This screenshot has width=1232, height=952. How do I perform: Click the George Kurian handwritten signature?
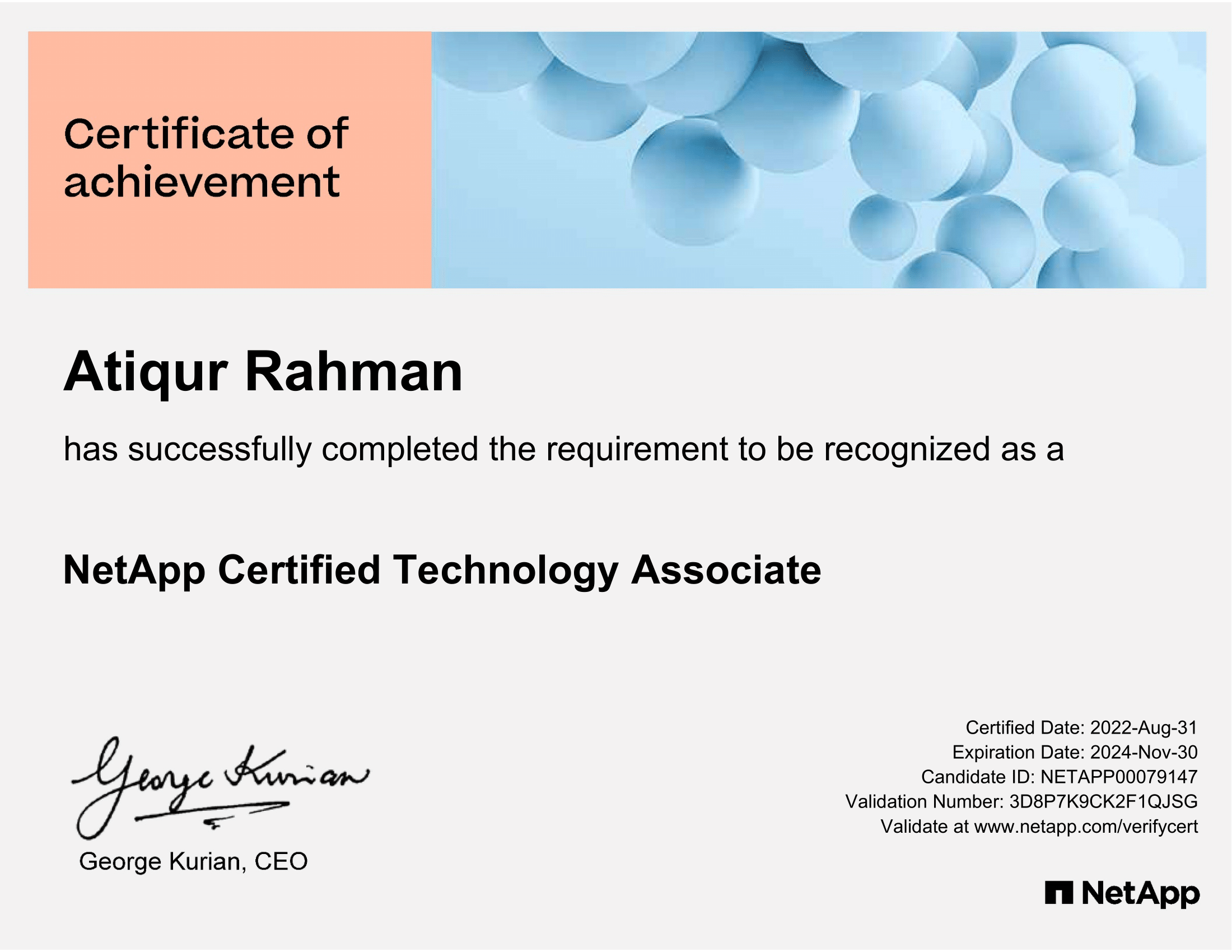click(x=220, y=787)
